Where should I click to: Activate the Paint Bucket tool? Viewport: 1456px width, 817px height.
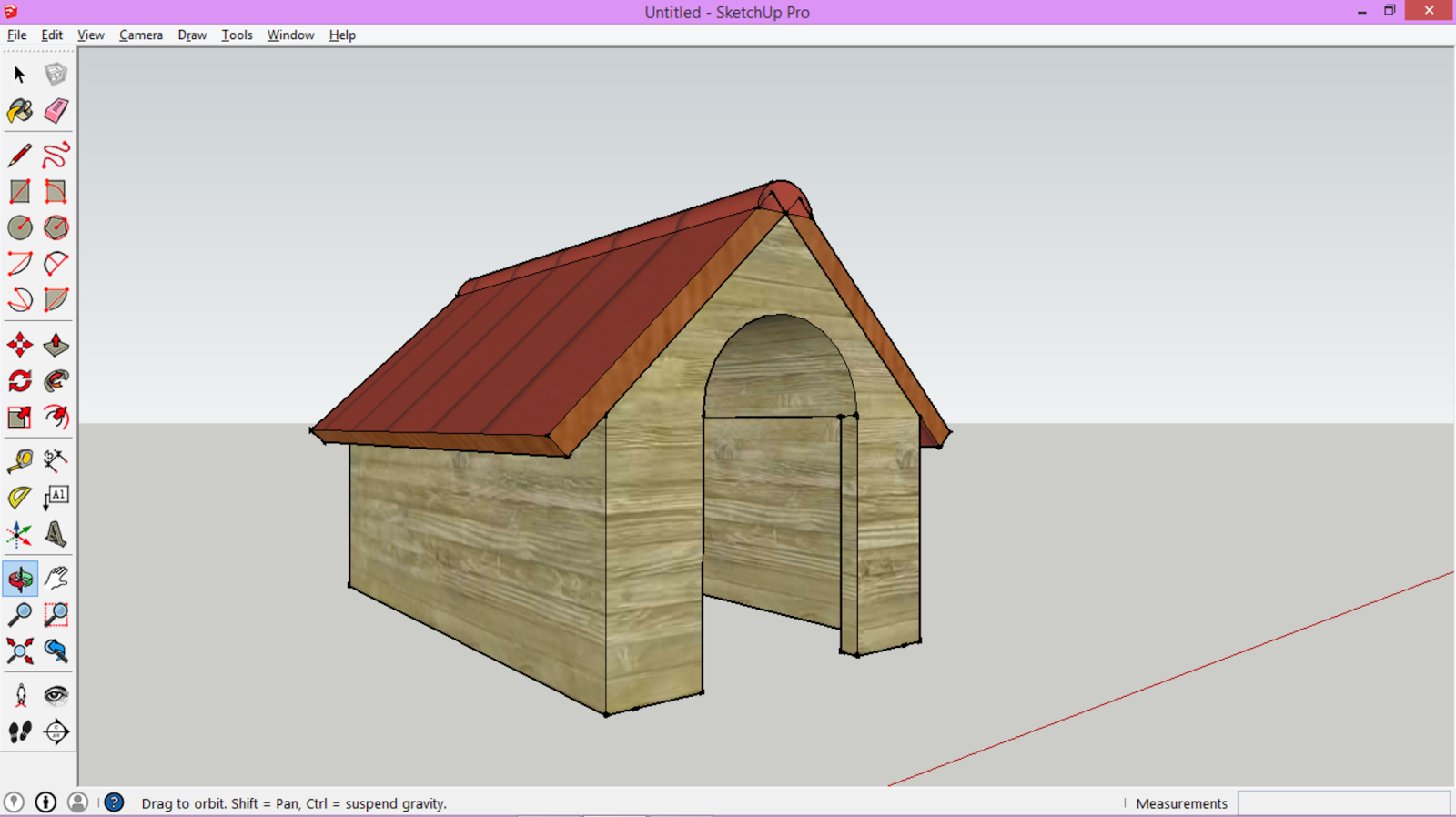(20, 111)
